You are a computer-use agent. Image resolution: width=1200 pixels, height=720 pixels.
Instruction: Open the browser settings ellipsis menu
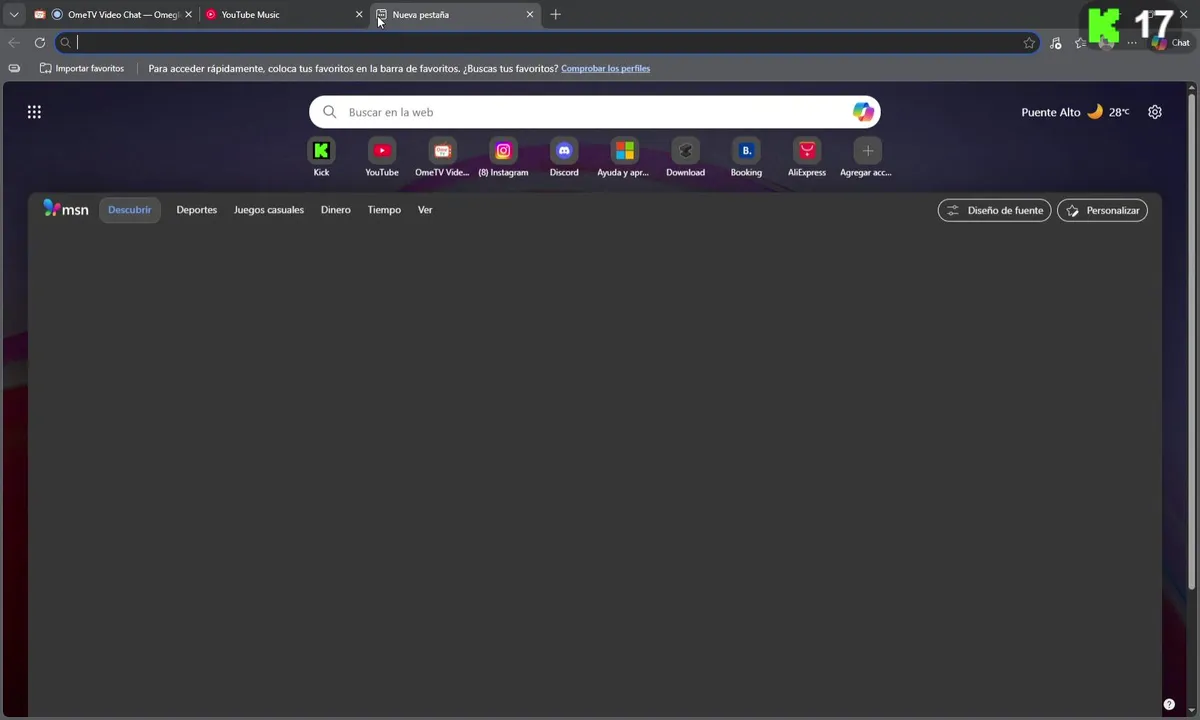[1132, 42]
